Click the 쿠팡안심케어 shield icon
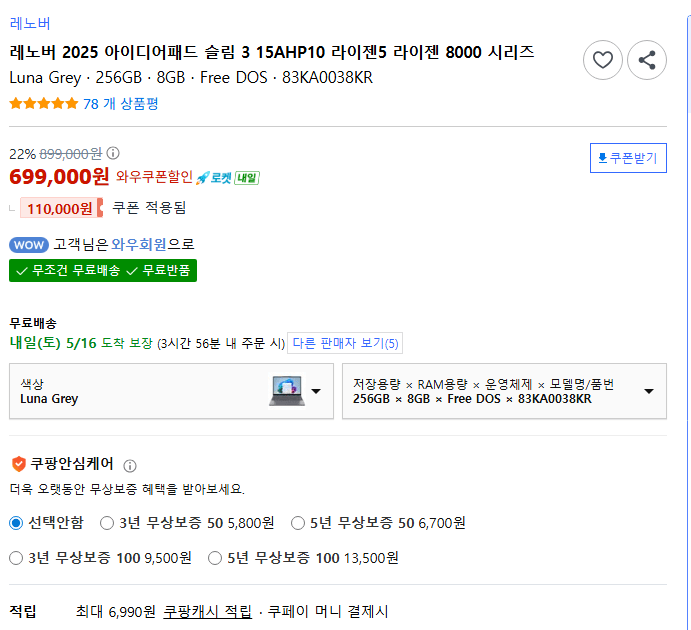Screen dimensions: 691x630 [x=19, y=464]
